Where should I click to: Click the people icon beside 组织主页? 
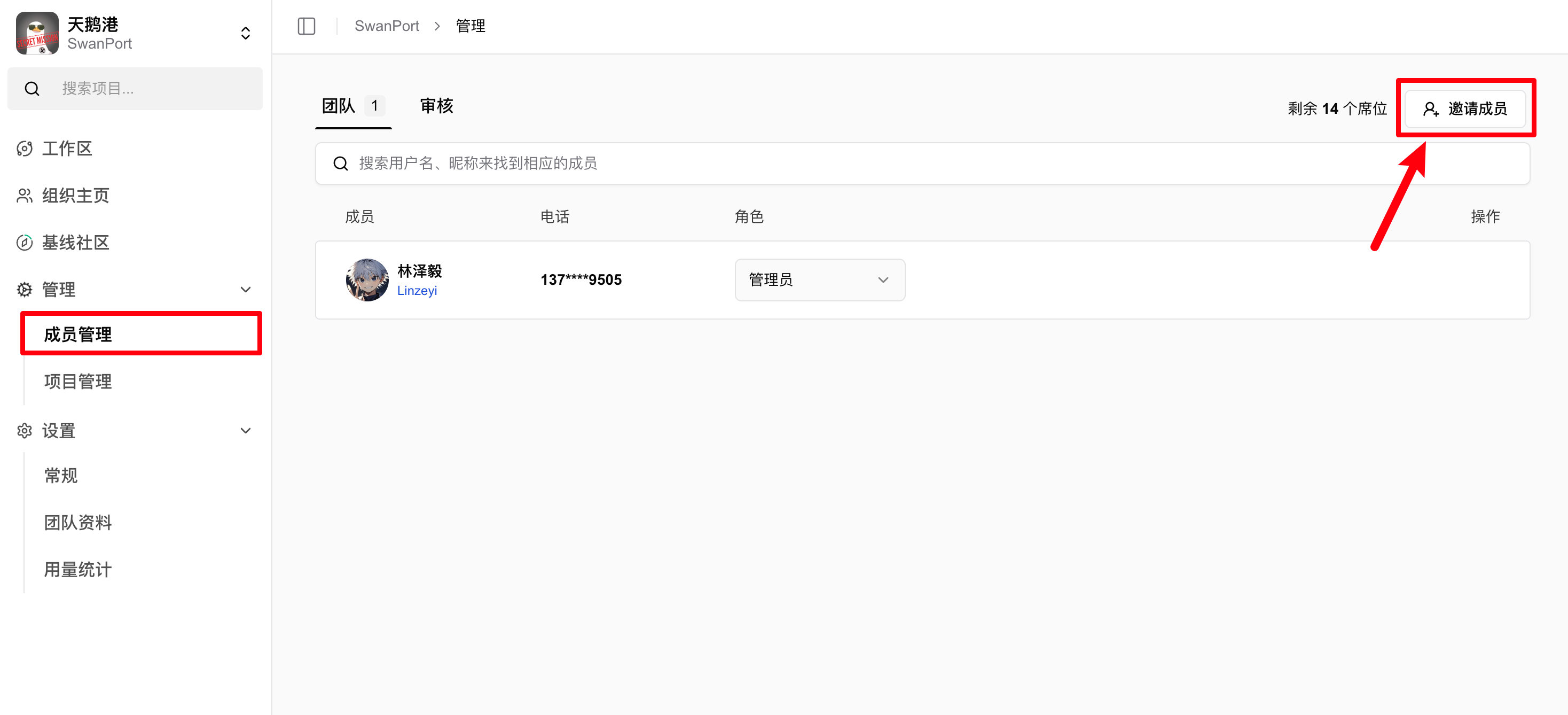point(25,196)
